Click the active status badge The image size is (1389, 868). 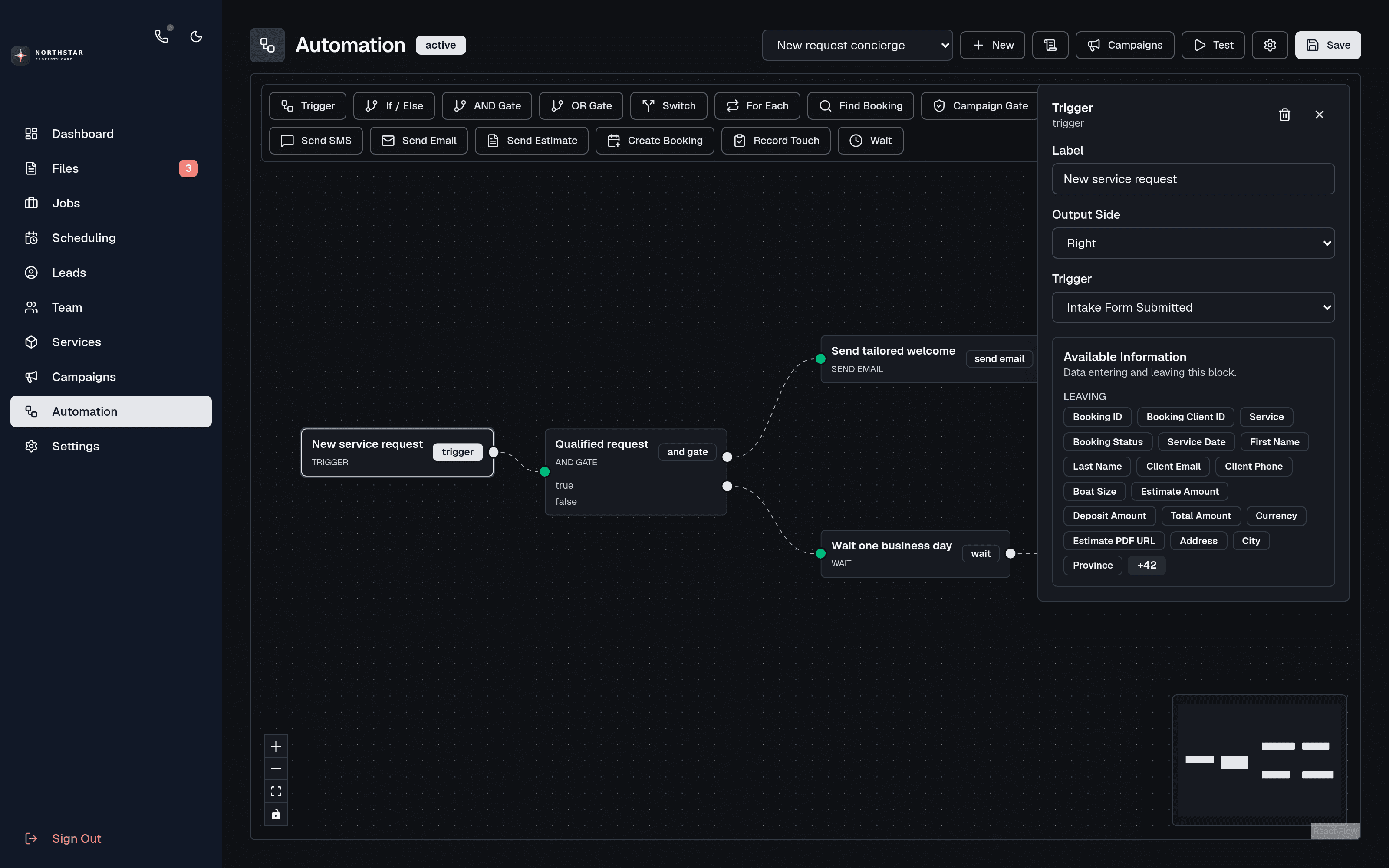coord(441,45)
